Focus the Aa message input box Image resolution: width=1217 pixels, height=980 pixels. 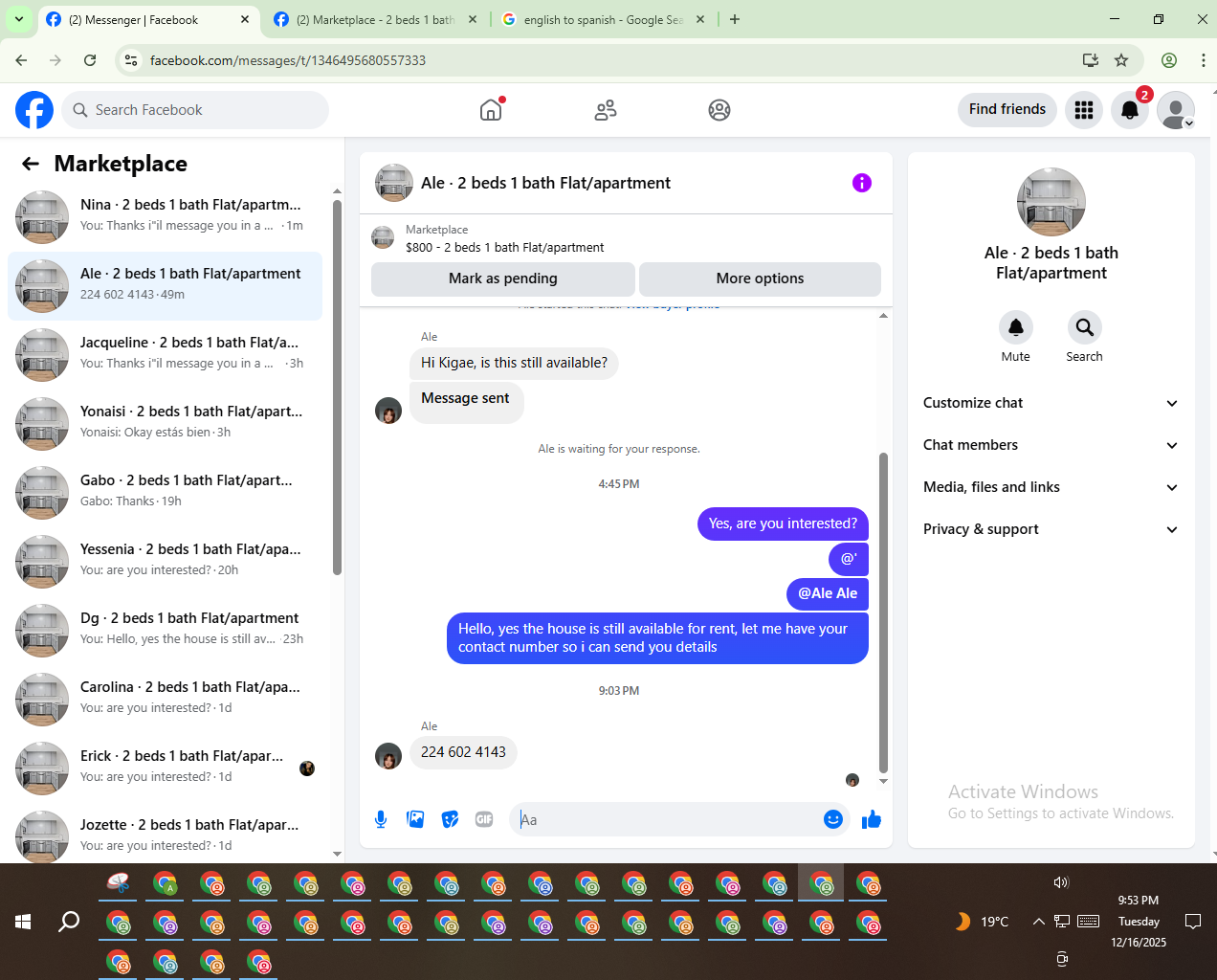[x=668, y=819]
